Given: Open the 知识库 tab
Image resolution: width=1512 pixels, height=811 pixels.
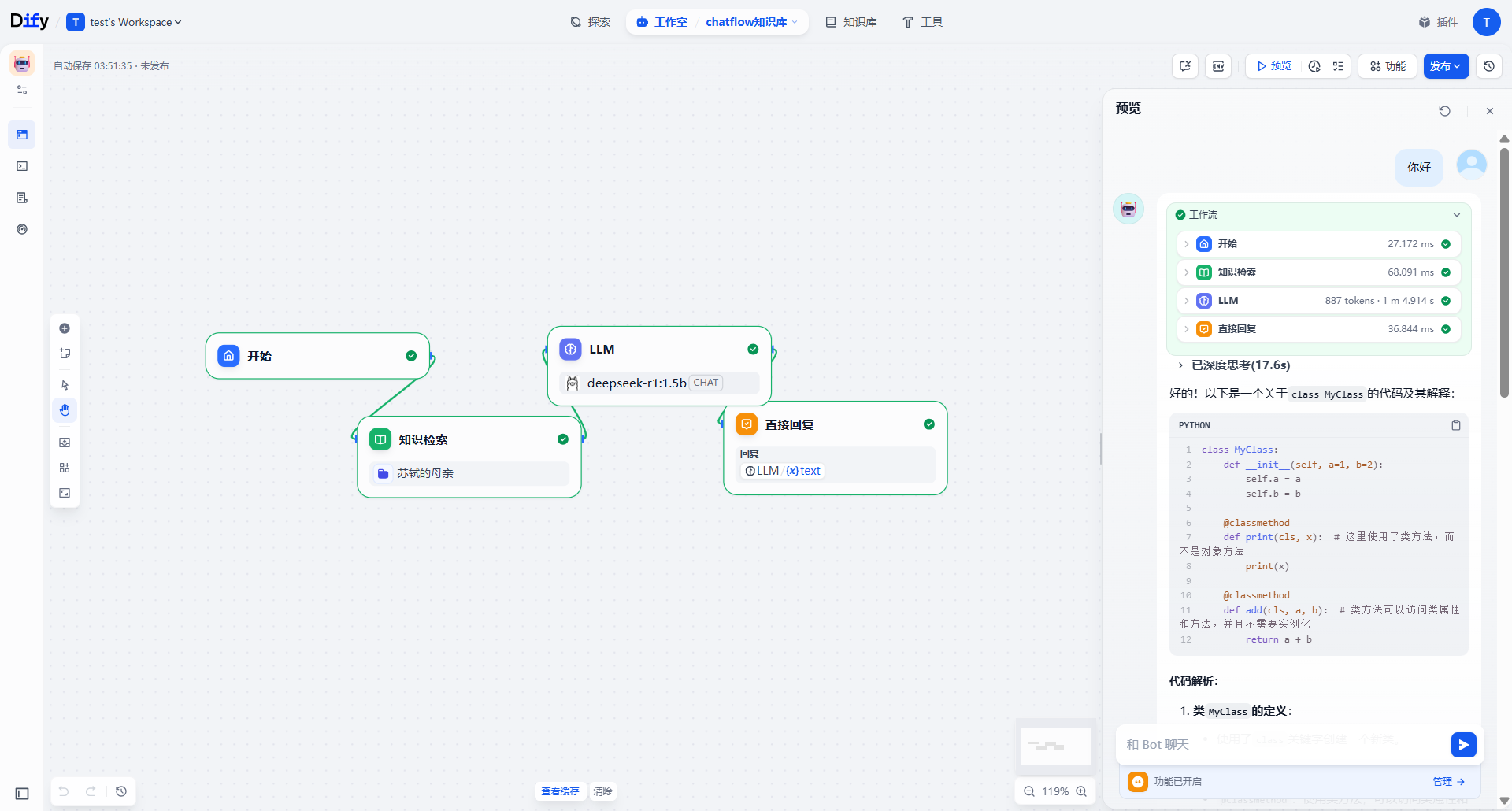Looking at the screenshot, I should click(850, 22).
